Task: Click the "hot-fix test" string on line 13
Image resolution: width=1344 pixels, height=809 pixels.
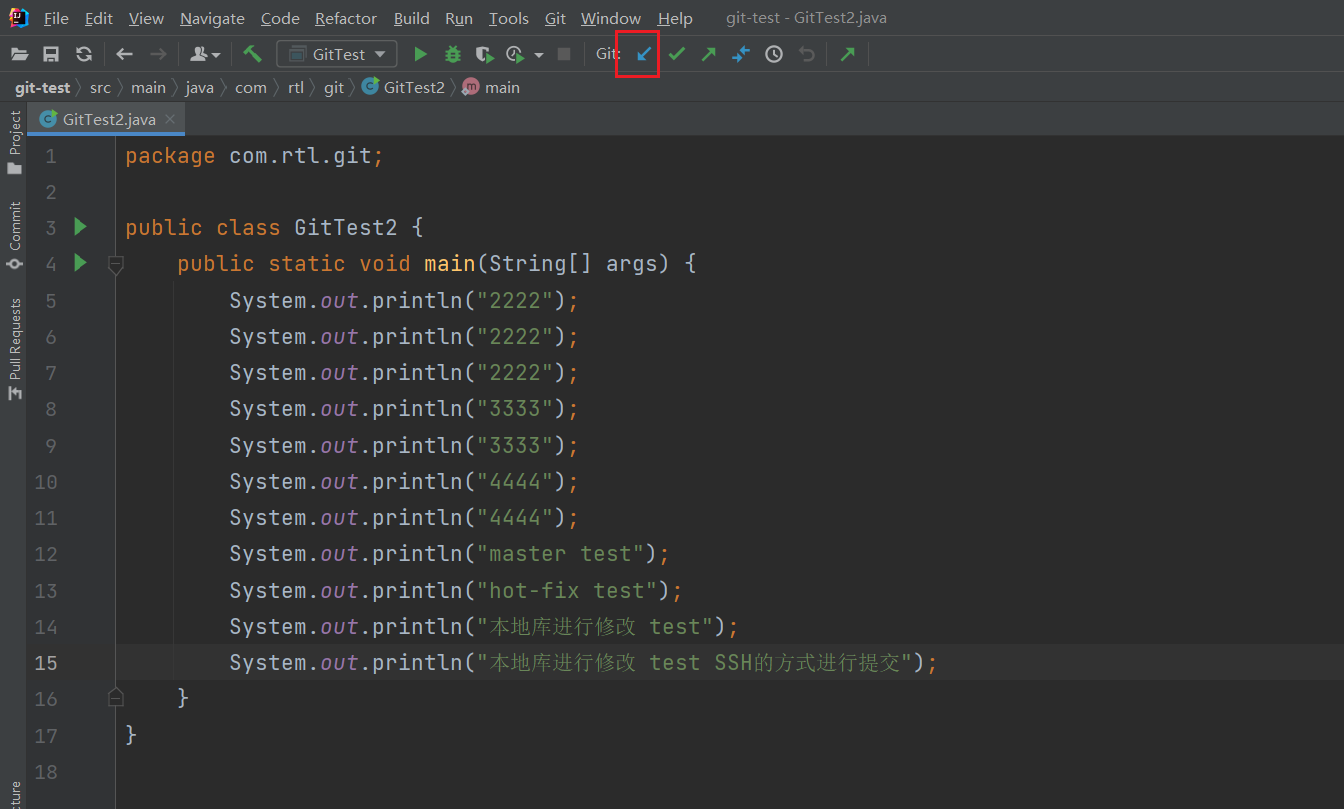Action: point(566,590)
